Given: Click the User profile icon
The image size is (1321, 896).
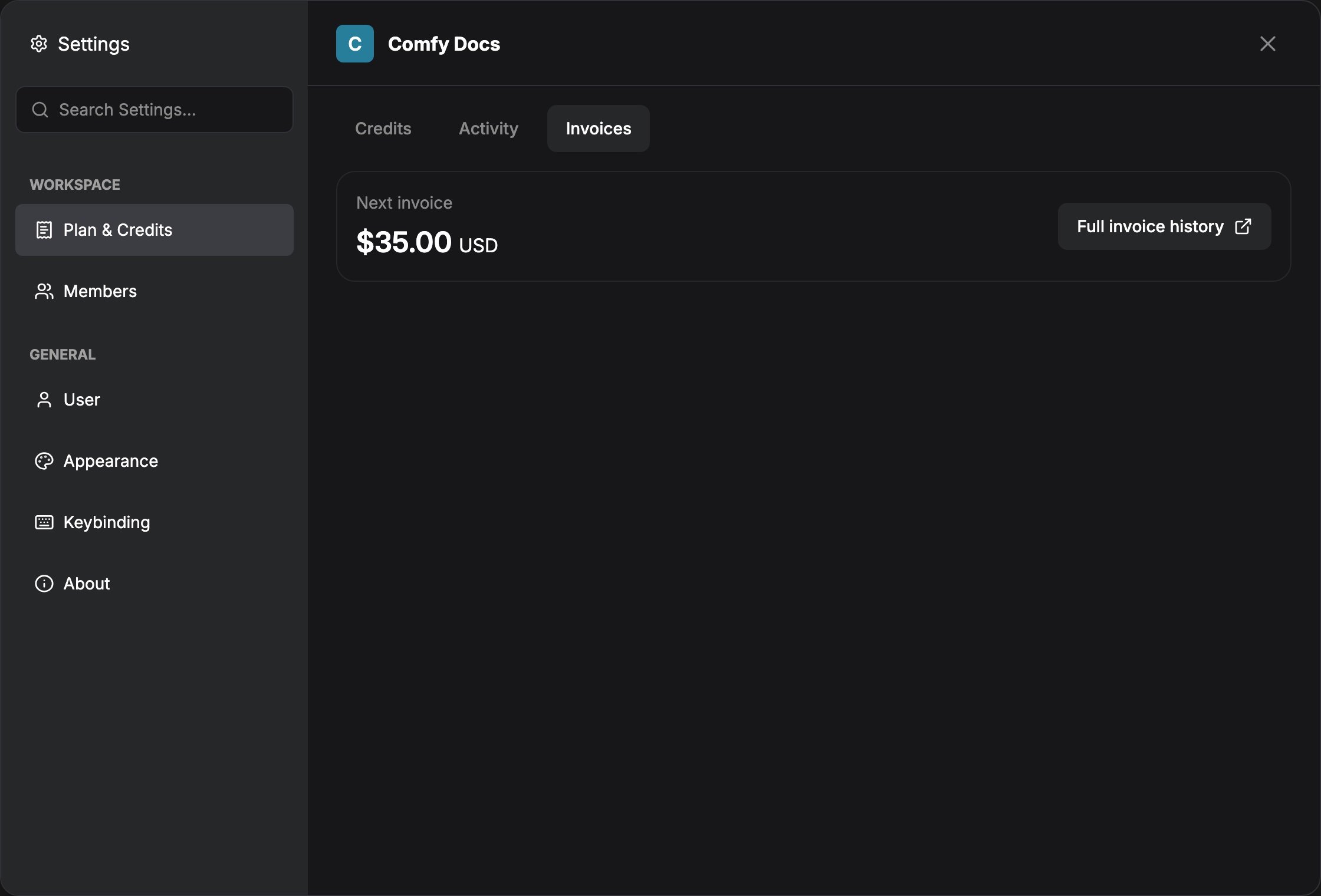Looking at the screenshot, I should [x=44, y=400].
